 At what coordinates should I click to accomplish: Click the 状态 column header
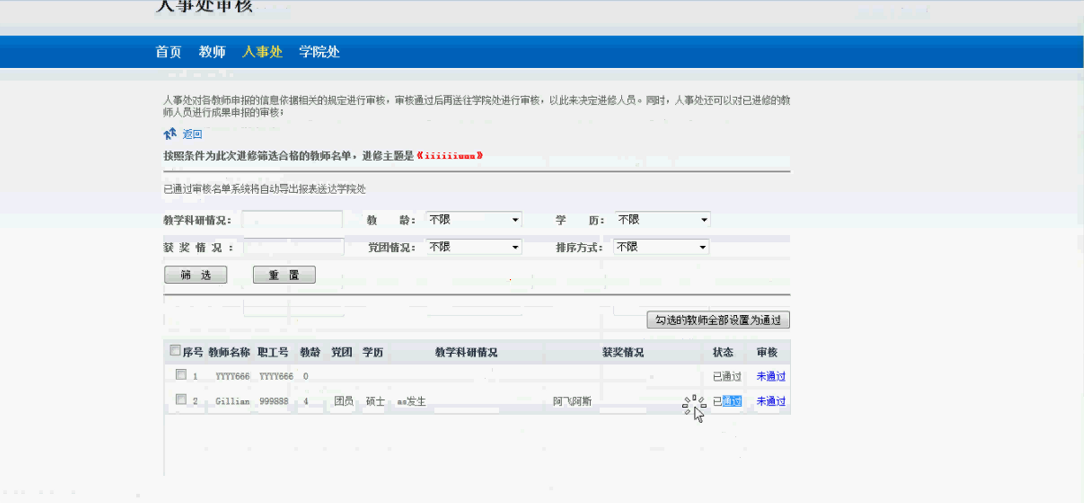tap(723, 352)
